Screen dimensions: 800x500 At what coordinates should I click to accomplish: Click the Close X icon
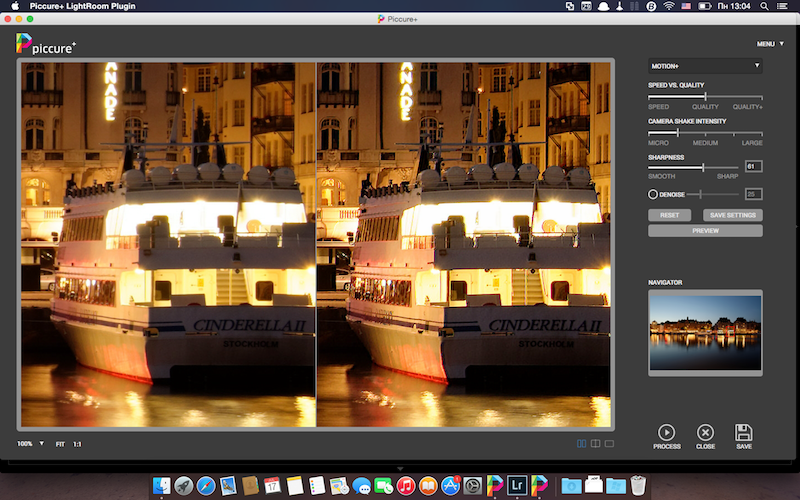(x=705, y=431)
